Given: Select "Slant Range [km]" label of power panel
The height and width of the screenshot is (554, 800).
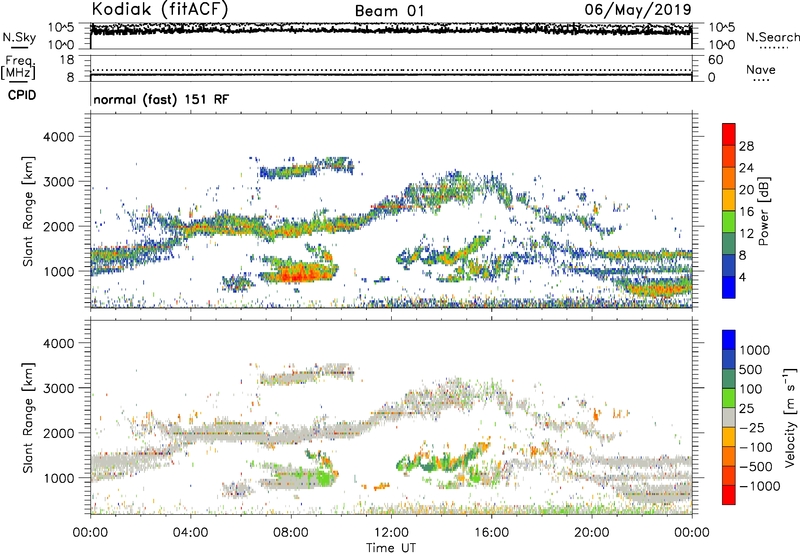Looking at the screenshot, I should pos(28,211).
